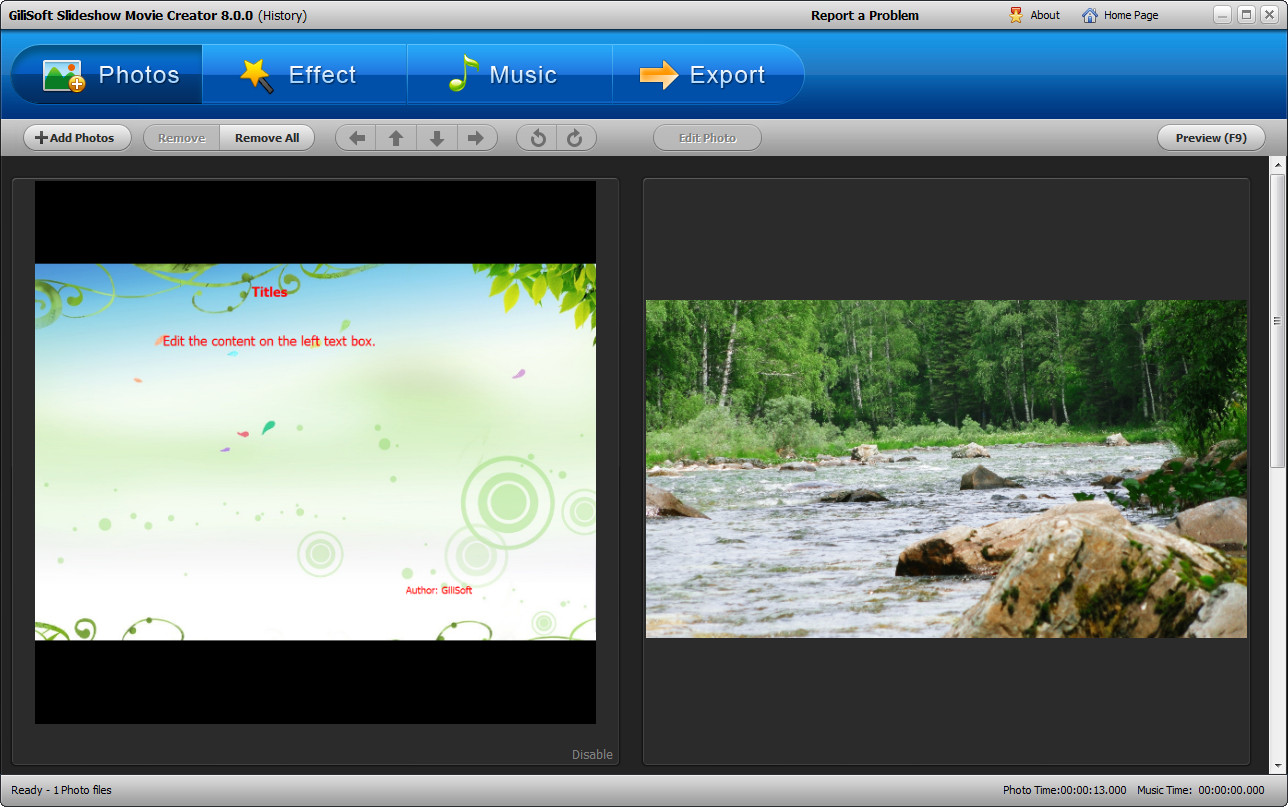This screenshot has width=1288, height=807.
Task: Click the Photo Time status text
Action: pyautogui.click(x=1064, y=790)
